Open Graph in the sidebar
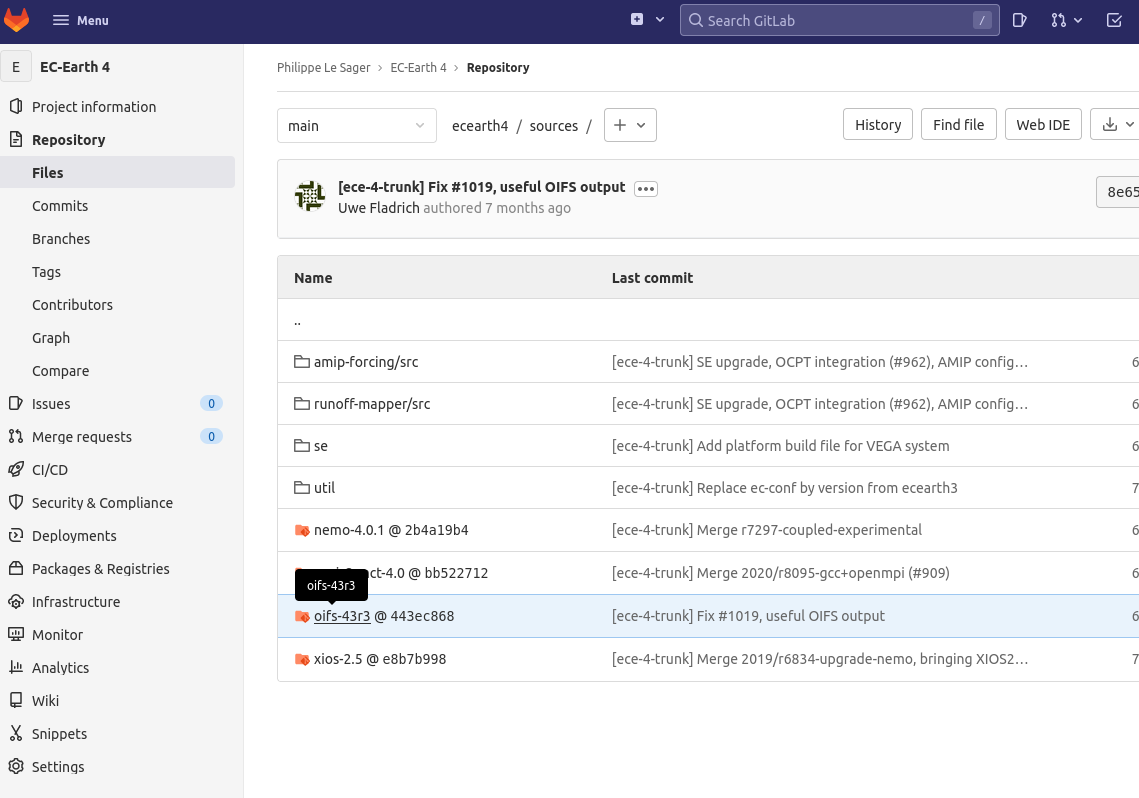The image size is (1139, 798). 51,338
